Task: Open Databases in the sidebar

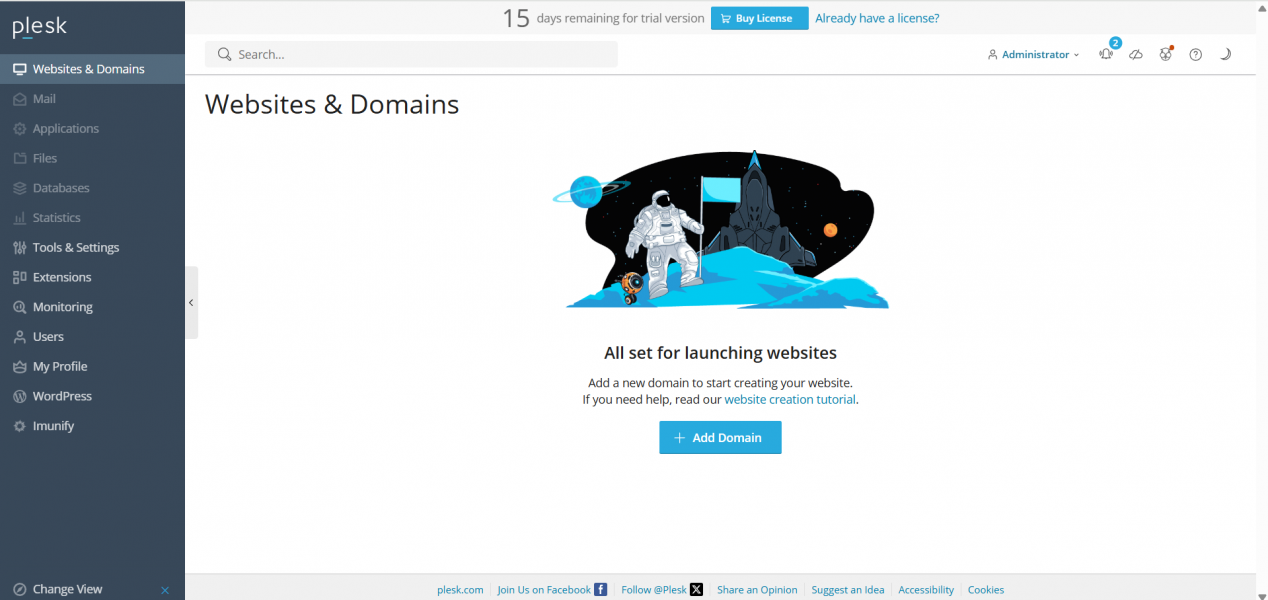Action: [92, 188]
